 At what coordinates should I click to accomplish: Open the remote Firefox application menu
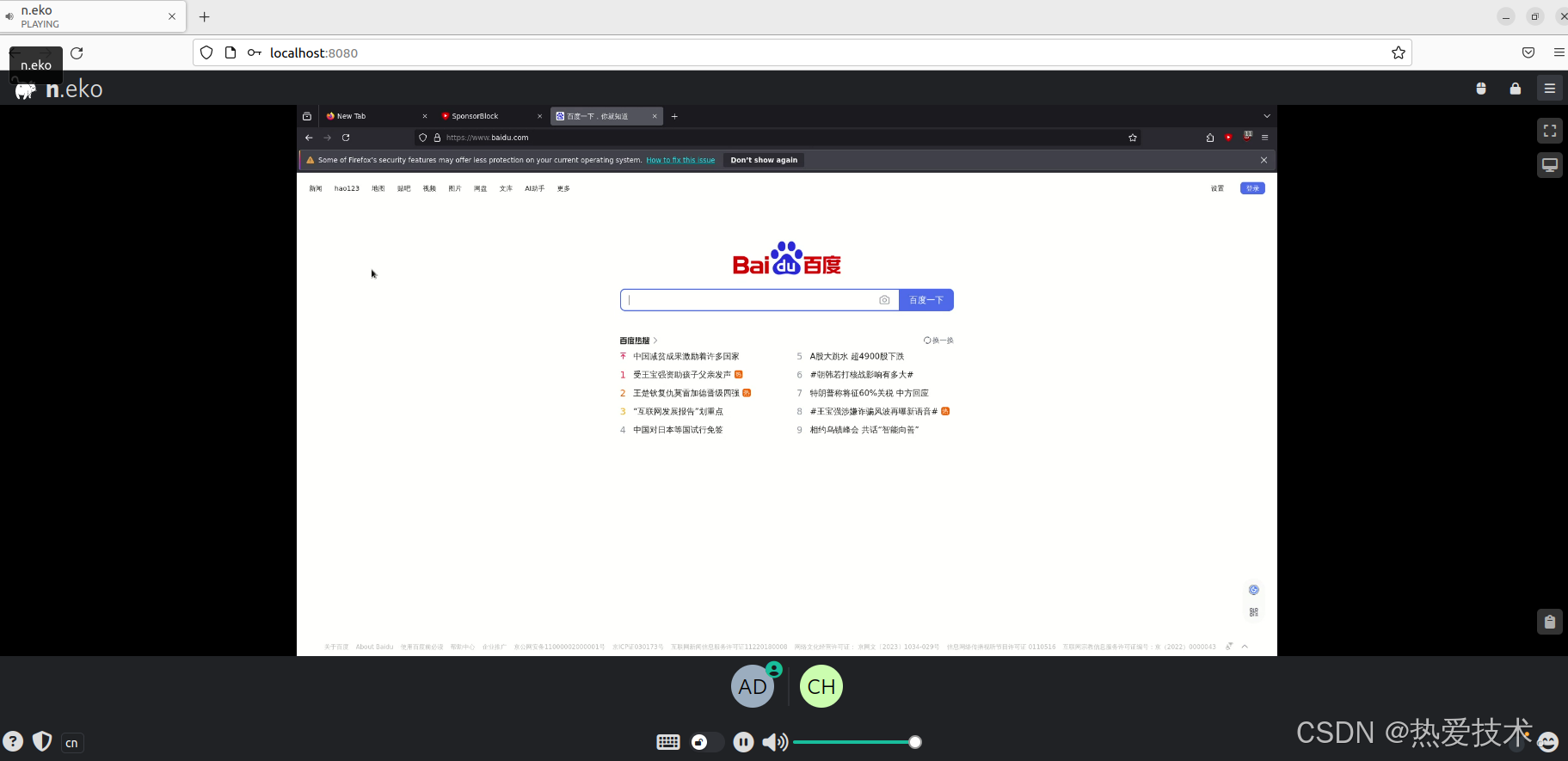pos(1264,138)
